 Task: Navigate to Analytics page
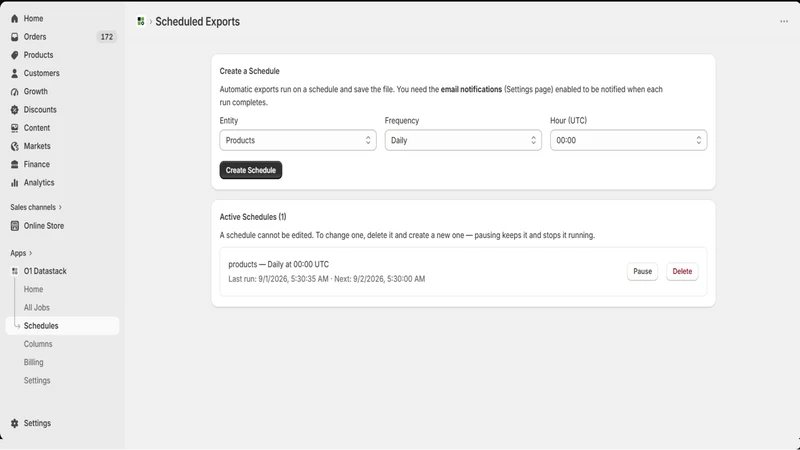pos(39,183)
